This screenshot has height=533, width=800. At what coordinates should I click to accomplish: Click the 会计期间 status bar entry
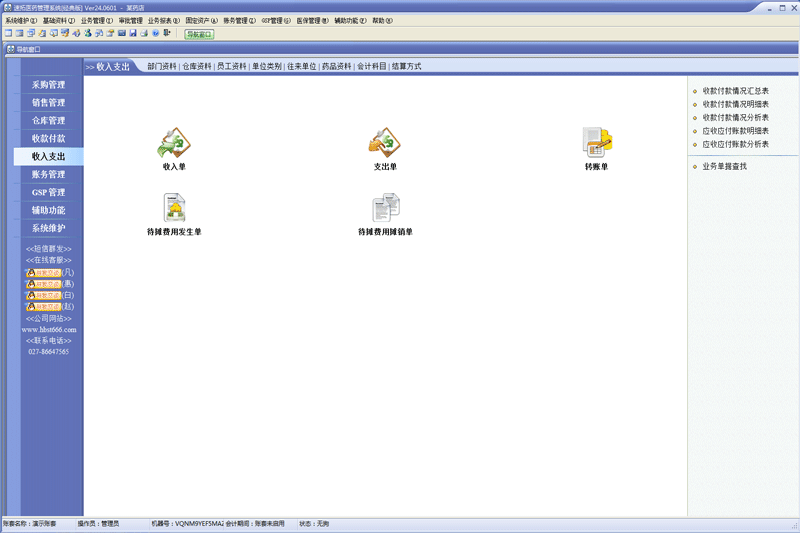pyautogui.click(x=255, y=524)
